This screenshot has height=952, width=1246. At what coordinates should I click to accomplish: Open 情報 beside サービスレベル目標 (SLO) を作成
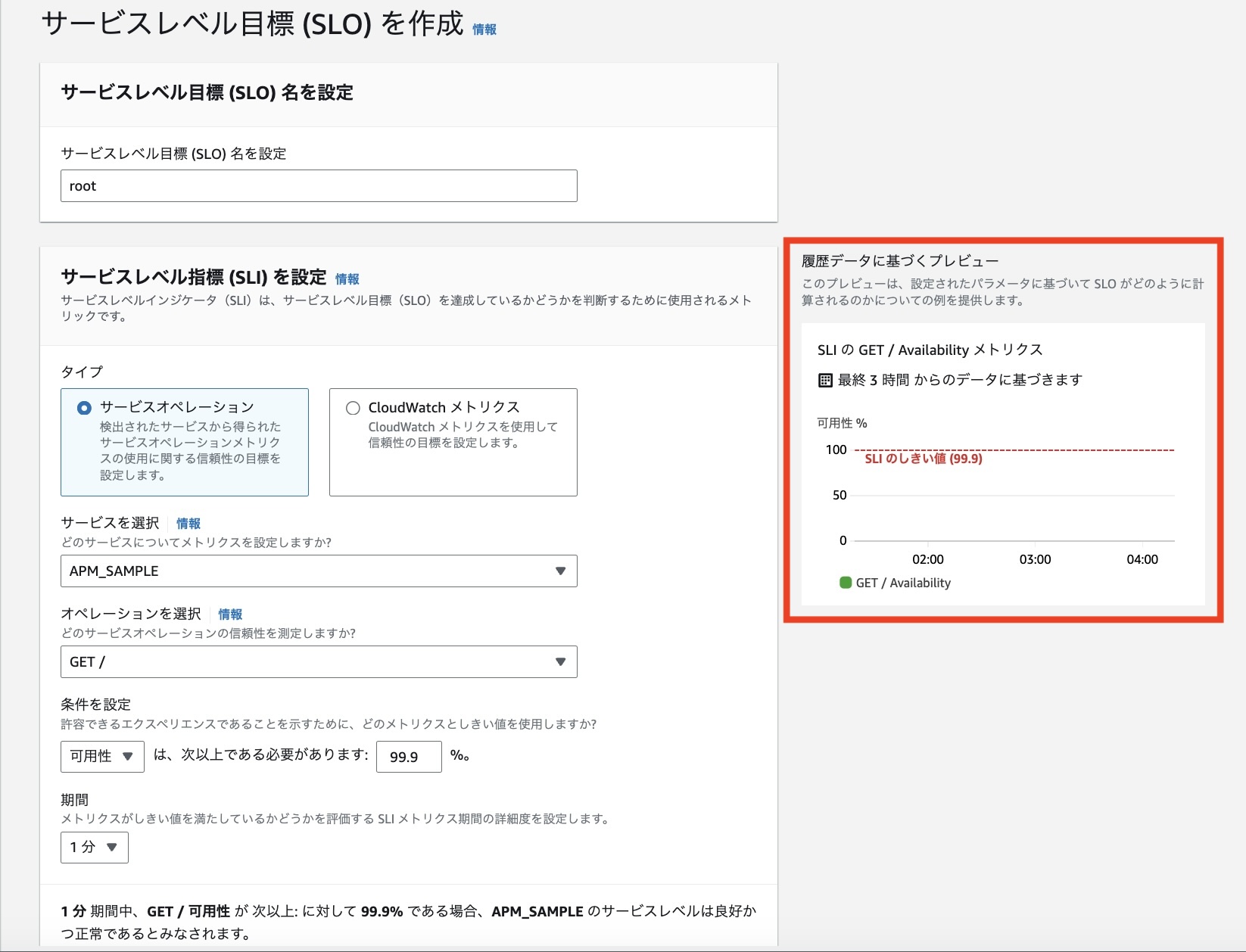pos(485,29)
